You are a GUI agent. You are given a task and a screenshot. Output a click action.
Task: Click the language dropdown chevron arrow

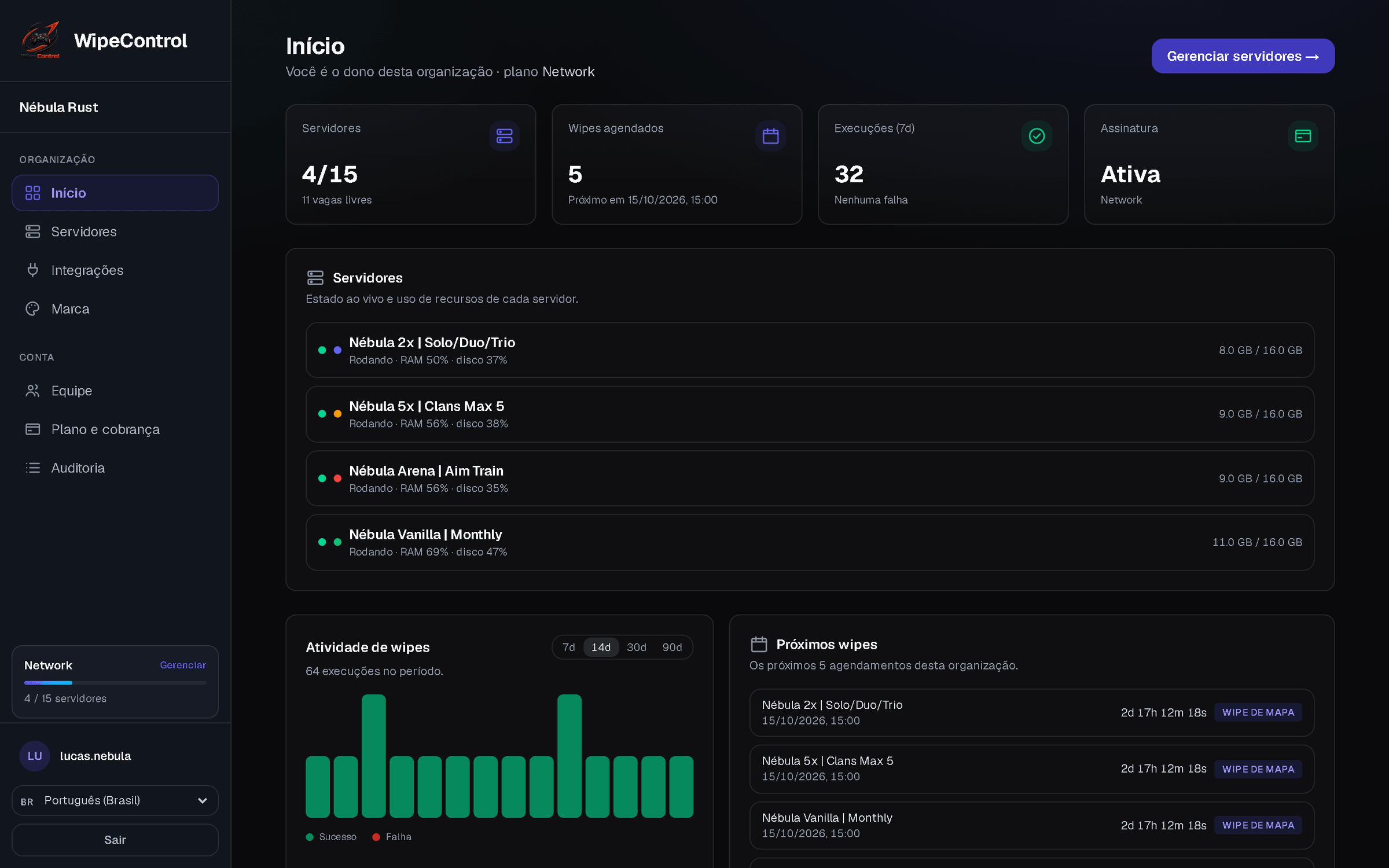pyautogui.click(x=203, y=801)
